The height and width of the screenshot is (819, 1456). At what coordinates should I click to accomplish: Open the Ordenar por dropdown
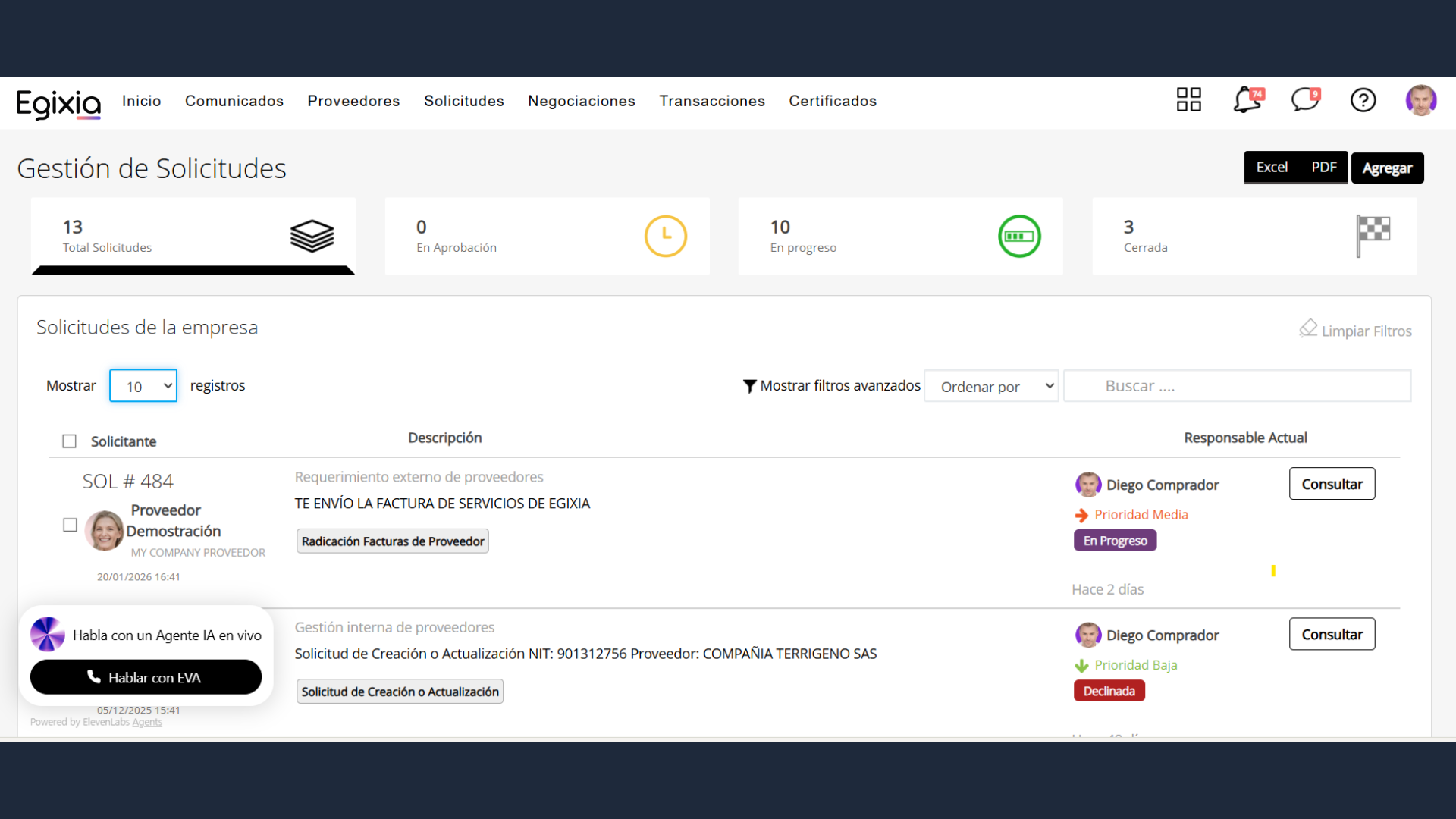point(990,386)
